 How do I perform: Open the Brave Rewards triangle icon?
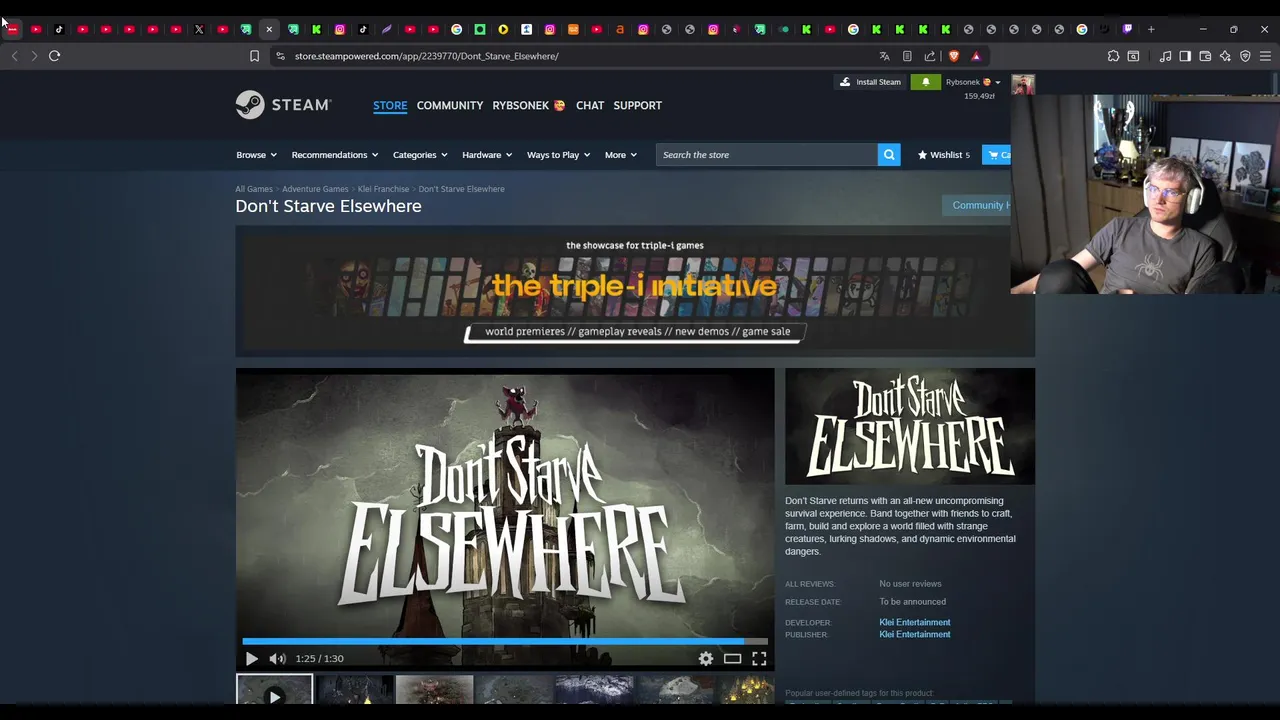[976, 56]
